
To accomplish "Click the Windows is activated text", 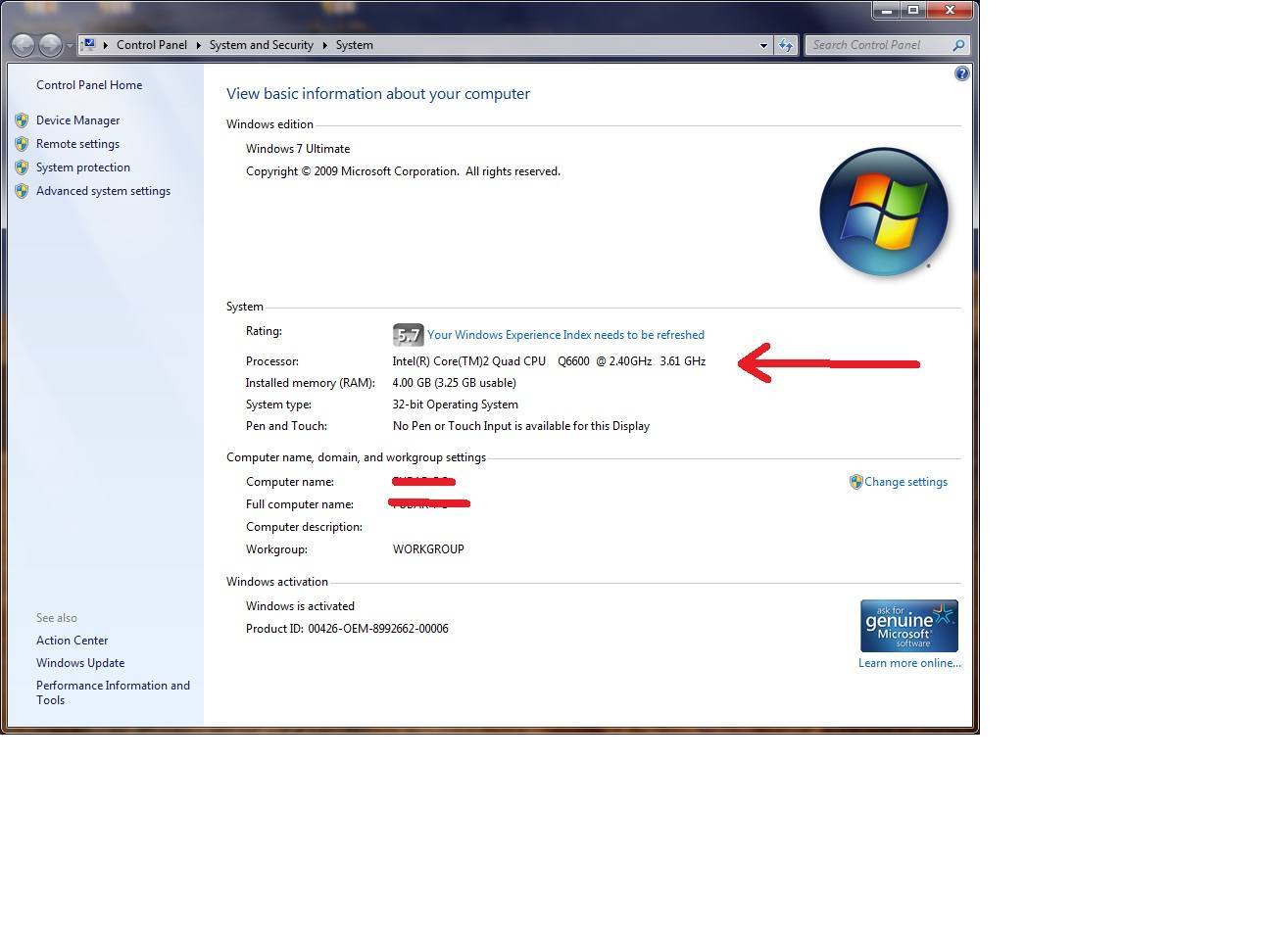I will click(x=300, y=606).
